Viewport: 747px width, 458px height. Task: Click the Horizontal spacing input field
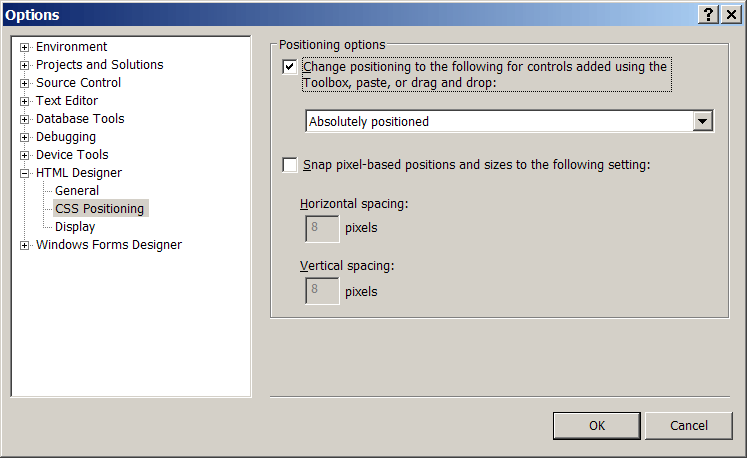pos(320,228)
